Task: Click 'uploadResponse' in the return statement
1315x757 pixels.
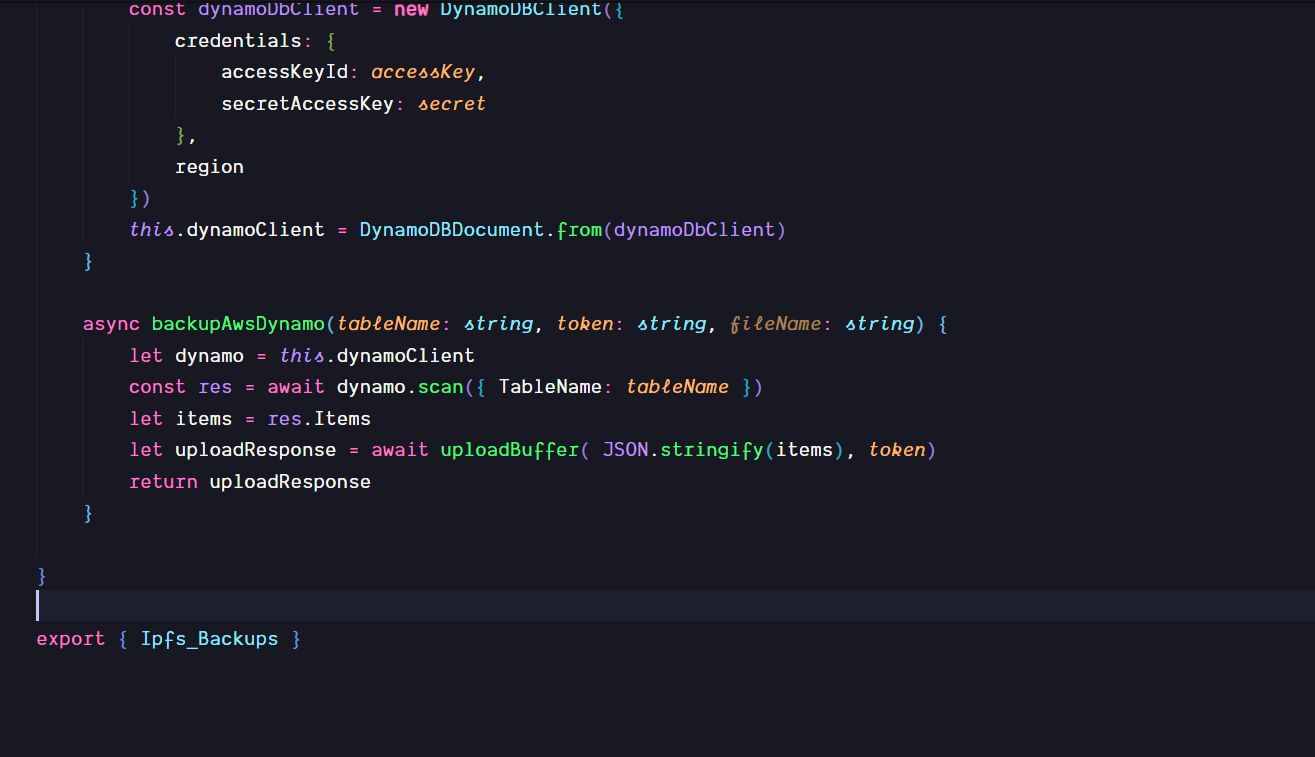Action: click(290, 482)
